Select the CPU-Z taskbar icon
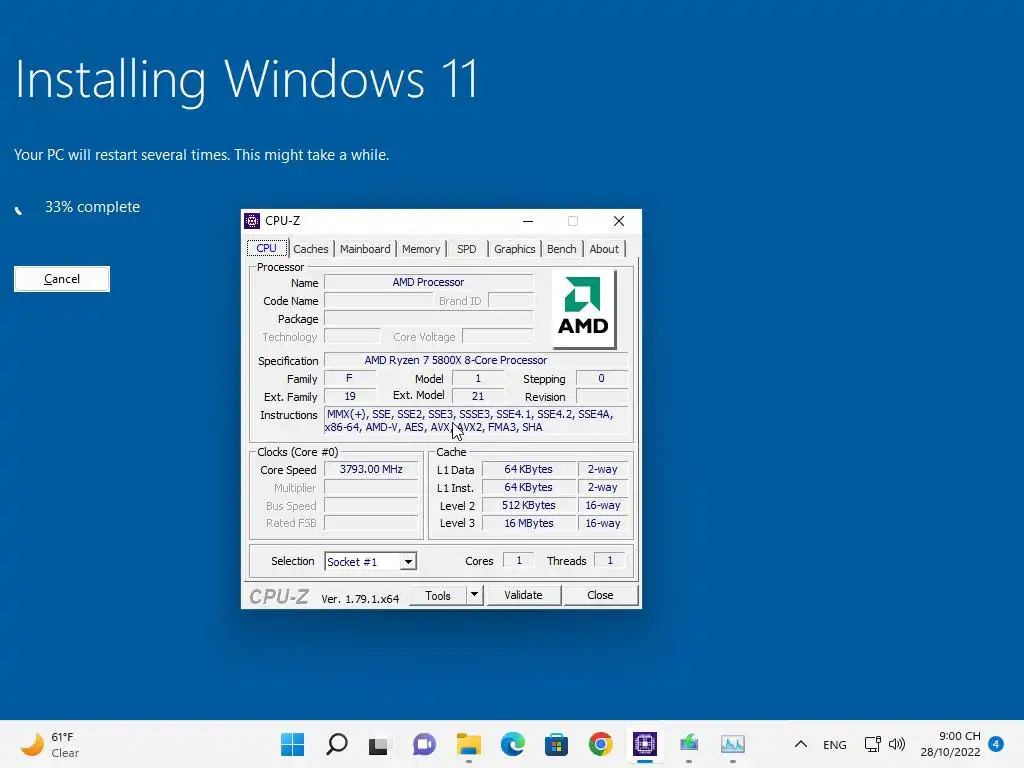 click(x=645, y=744)
